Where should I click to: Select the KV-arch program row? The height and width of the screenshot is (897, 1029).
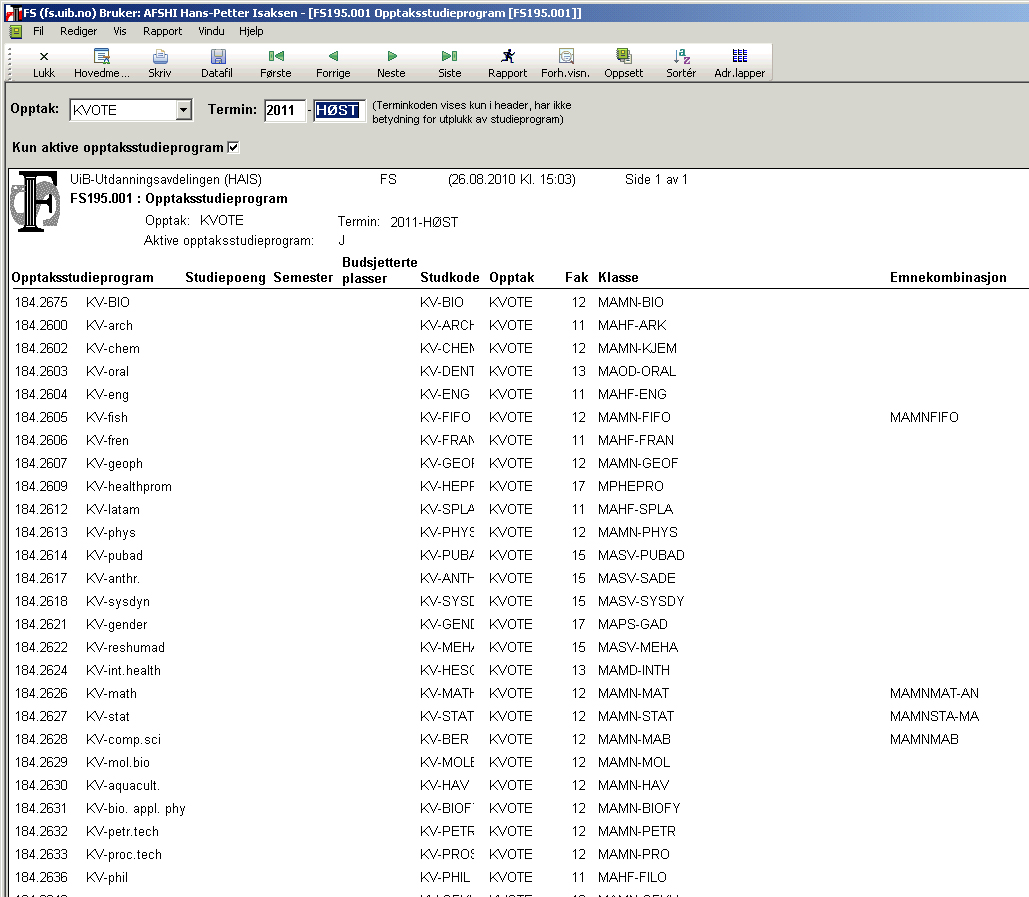(x=518, y=325)
